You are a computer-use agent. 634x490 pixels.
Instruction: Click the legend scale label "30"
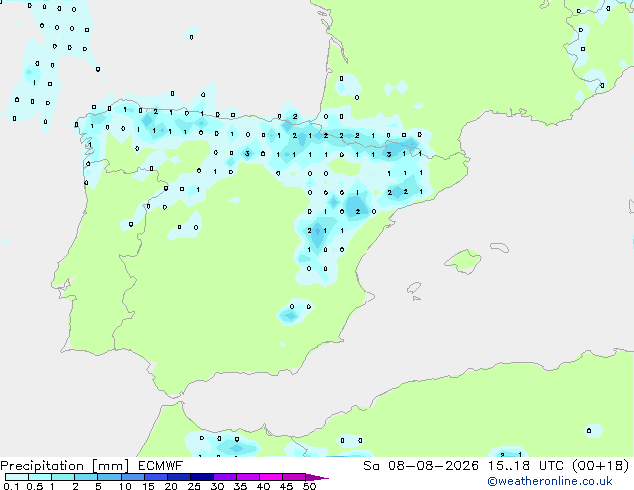coord(217,486)
